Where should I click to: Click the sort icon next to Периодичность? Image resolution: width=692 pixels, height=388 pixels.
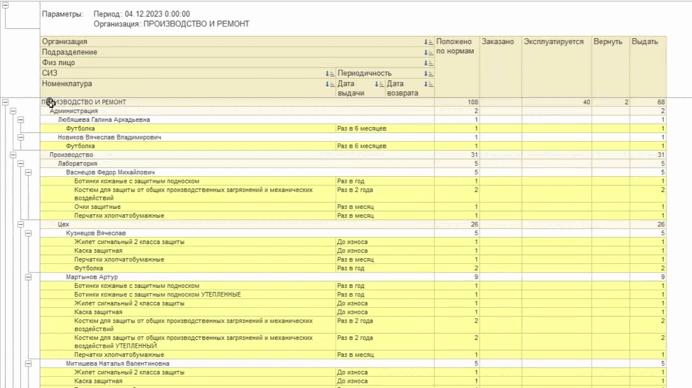[x=428, y=74]
